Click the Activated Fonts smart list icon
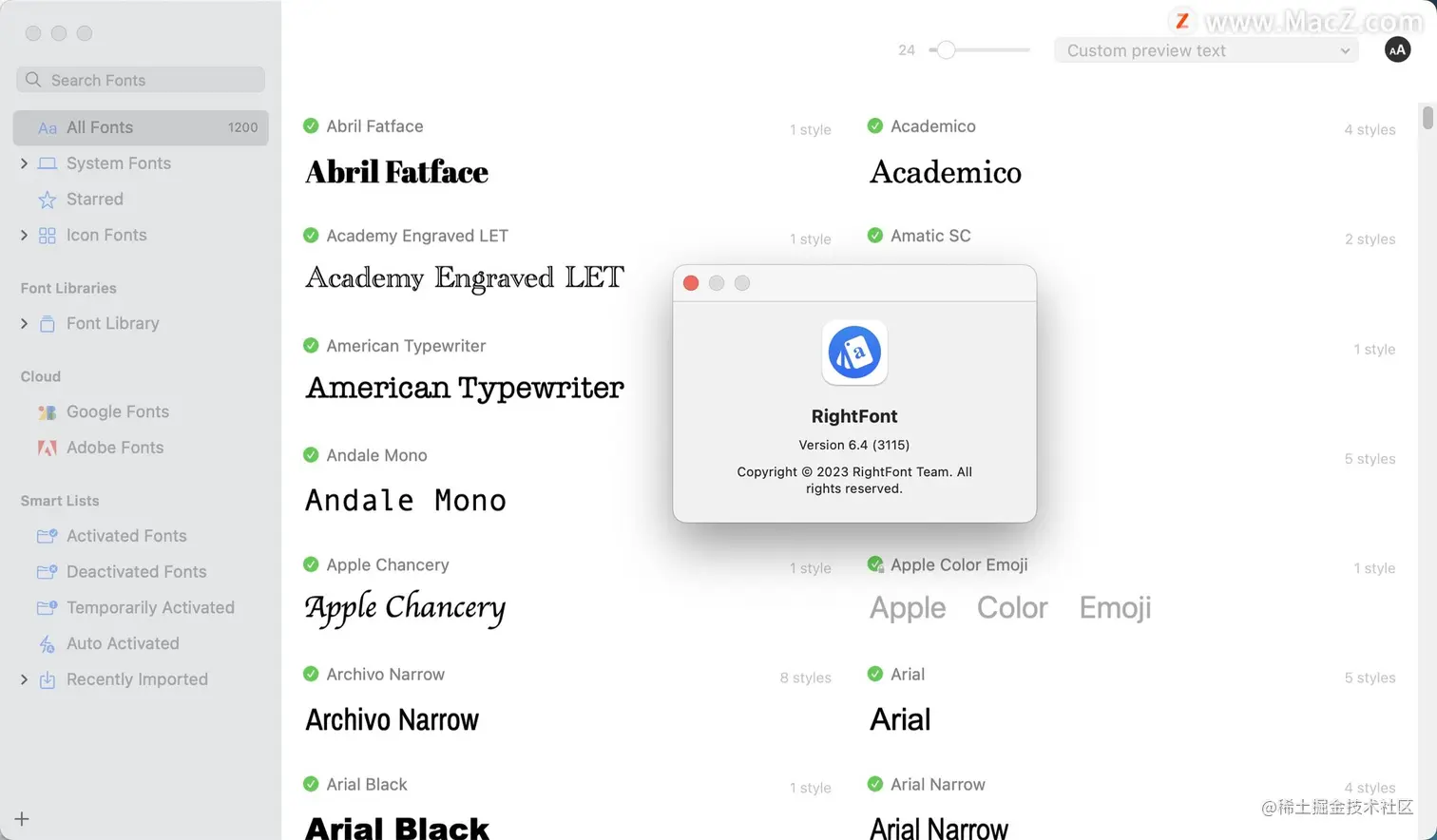1437x840 pixels. pyautogui.click(x=47, y=536)
